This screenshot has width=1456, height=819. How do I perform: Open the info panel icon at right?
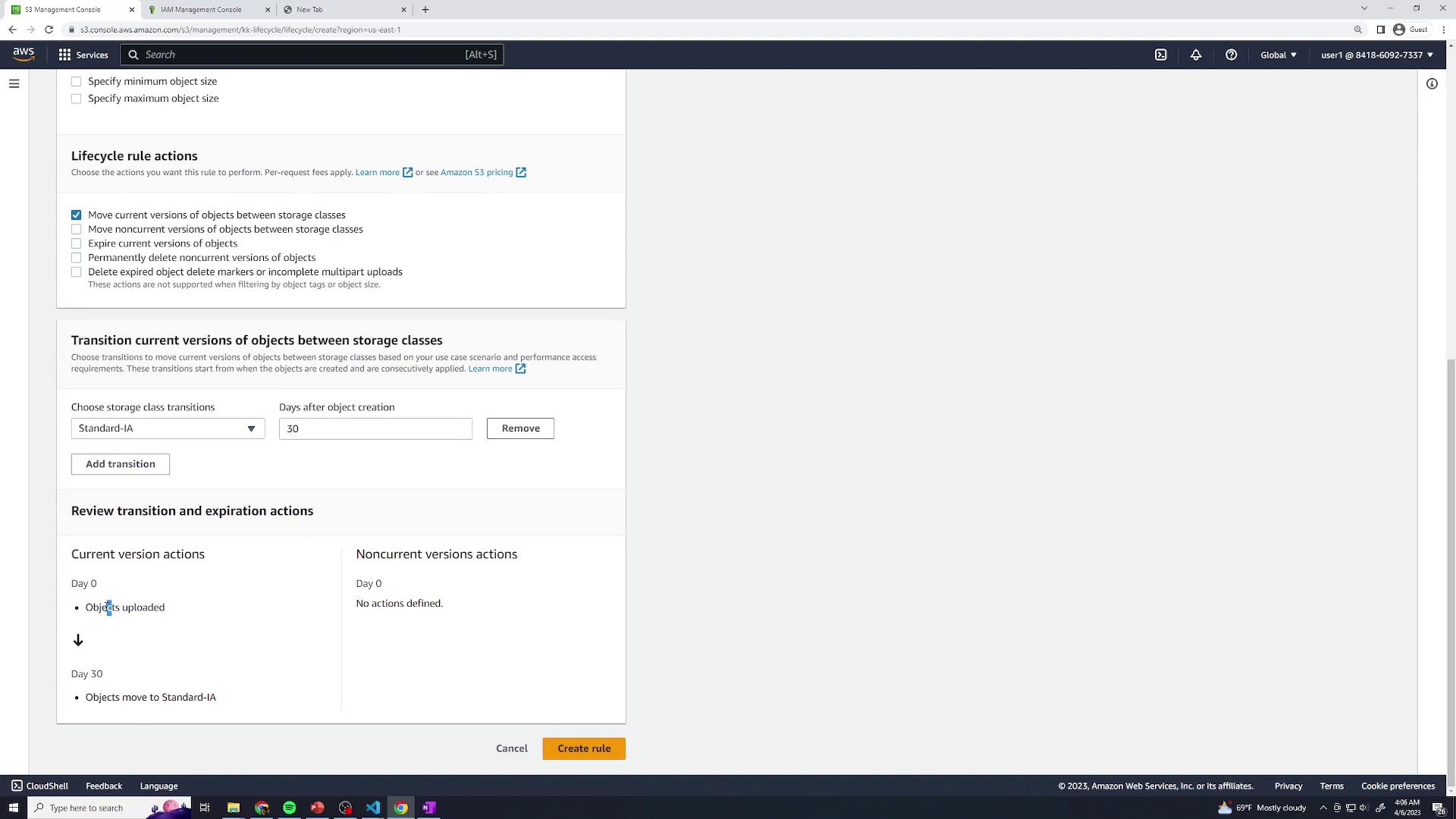coord(1432,84)
